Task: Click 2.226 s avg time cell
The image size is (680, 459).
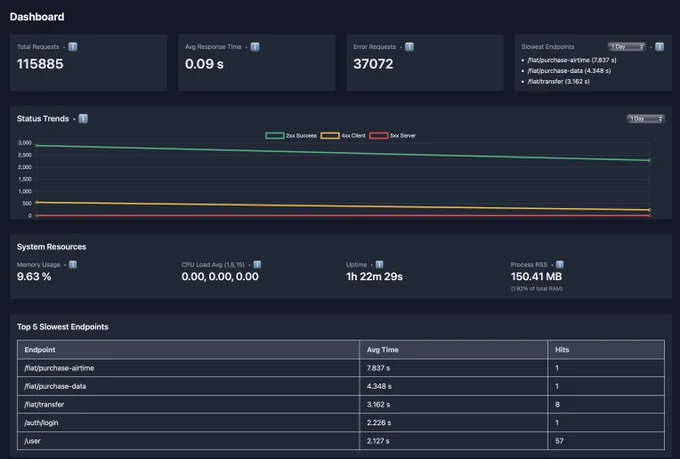Action: point(454,423)
